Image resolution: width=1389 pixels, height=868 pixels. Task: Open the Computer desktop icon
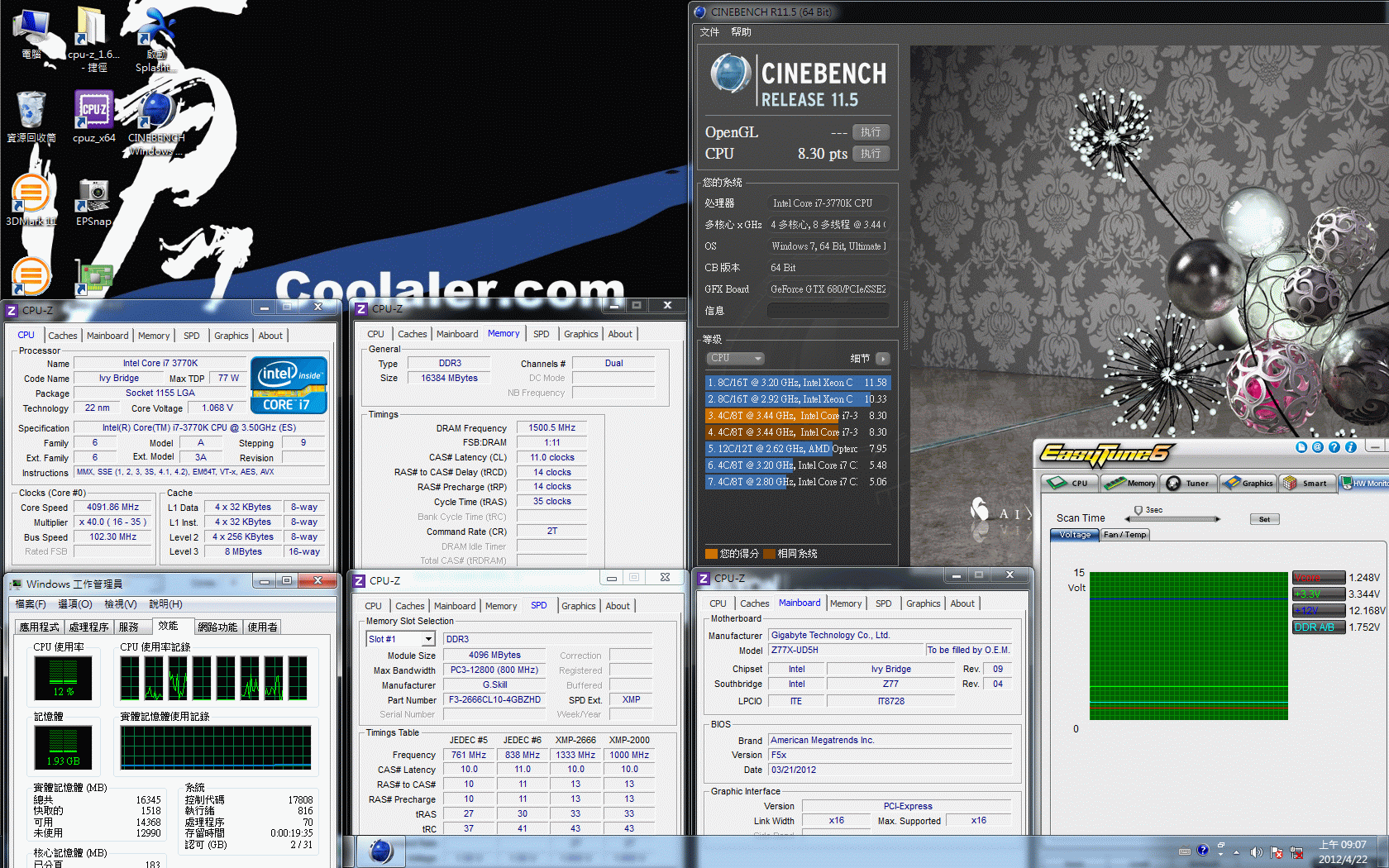click(31, 33)
